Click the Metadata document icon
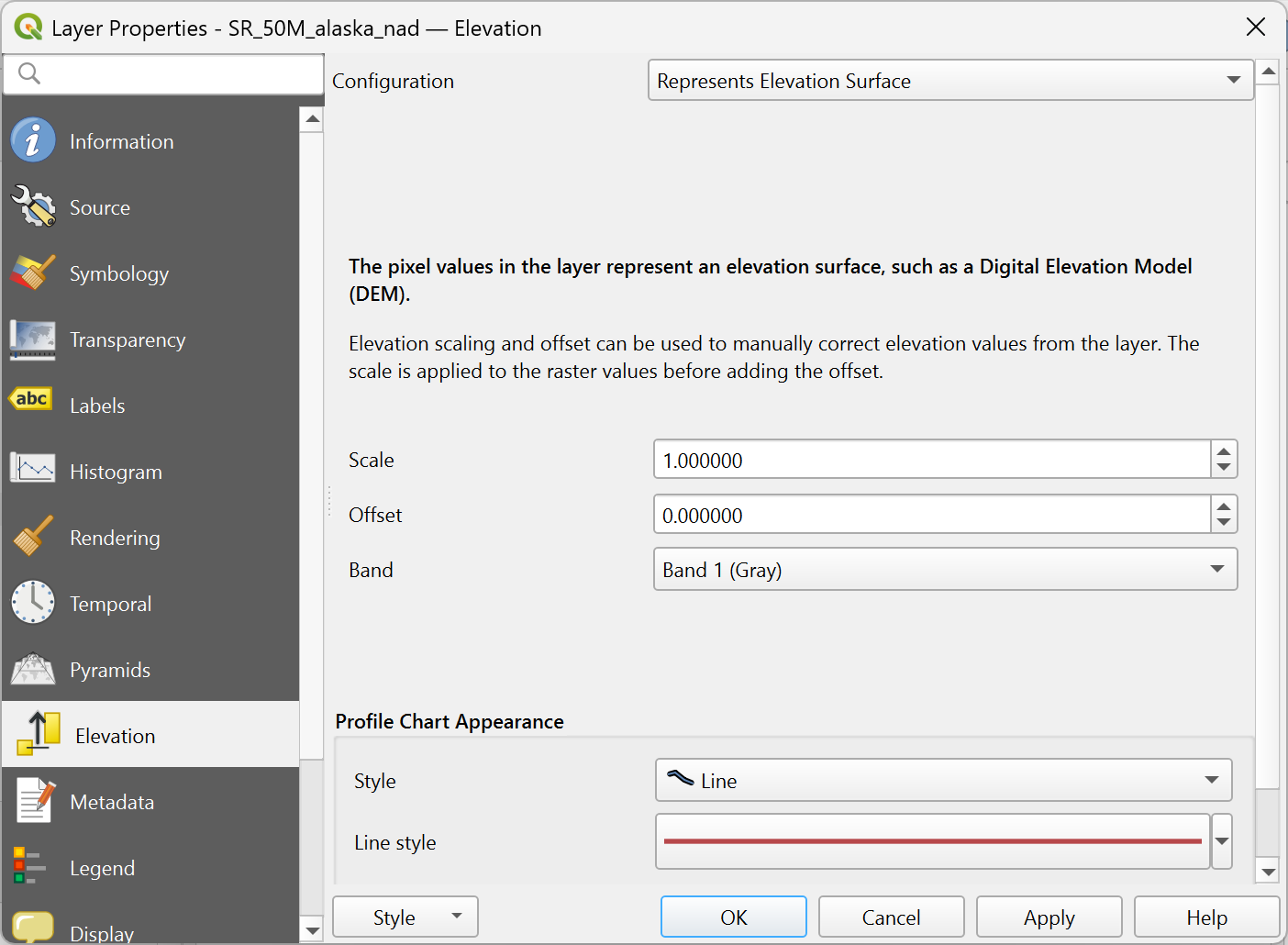1288x945 pixels. [35, 801]
